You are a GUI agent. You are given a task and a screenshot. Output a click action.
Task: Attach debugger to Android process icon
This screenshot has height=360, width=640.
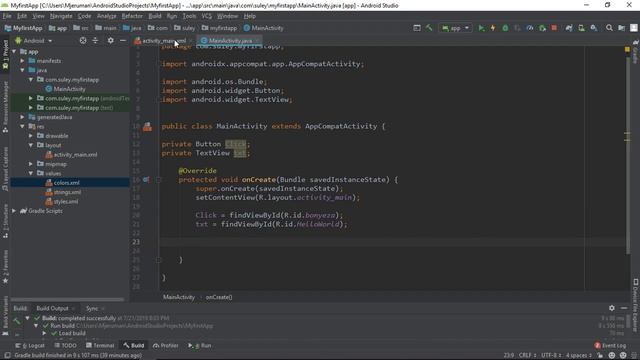(x=542, y=28)
